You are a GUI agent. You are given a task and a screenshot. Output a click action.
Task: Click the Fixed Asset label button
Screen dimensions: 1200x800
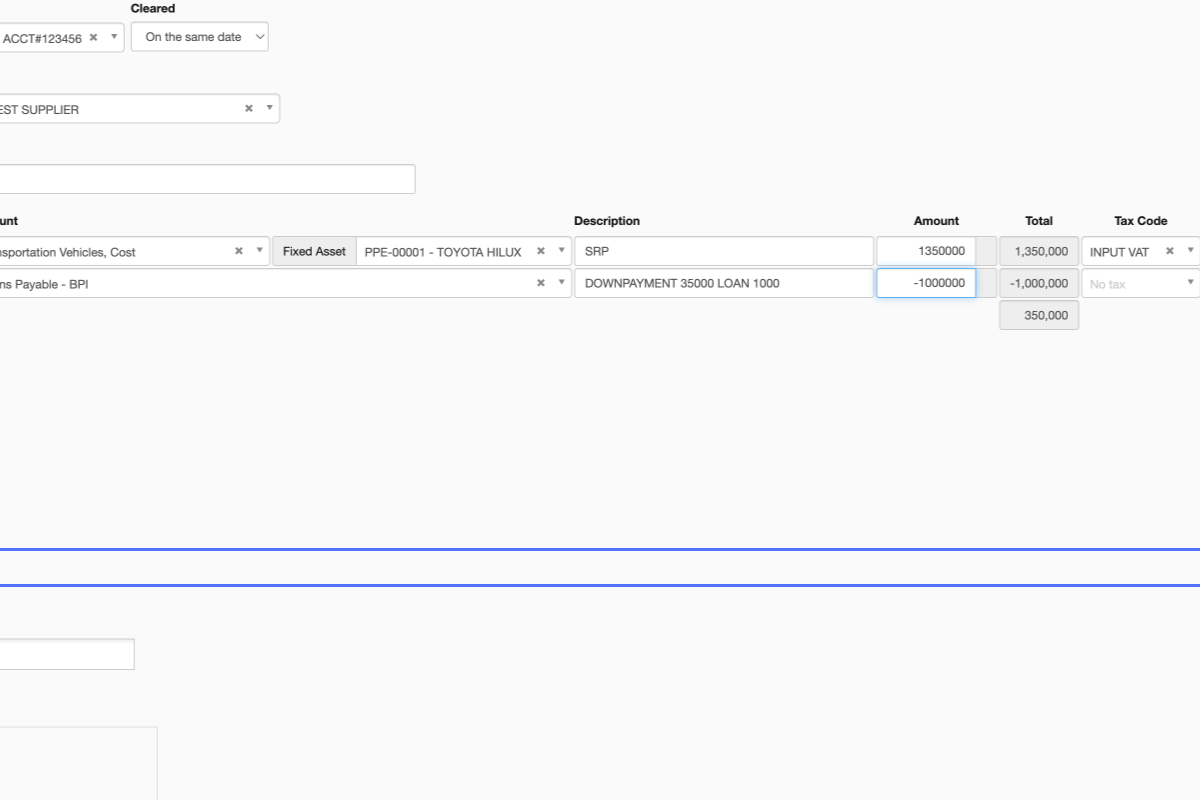pos(314,252)
